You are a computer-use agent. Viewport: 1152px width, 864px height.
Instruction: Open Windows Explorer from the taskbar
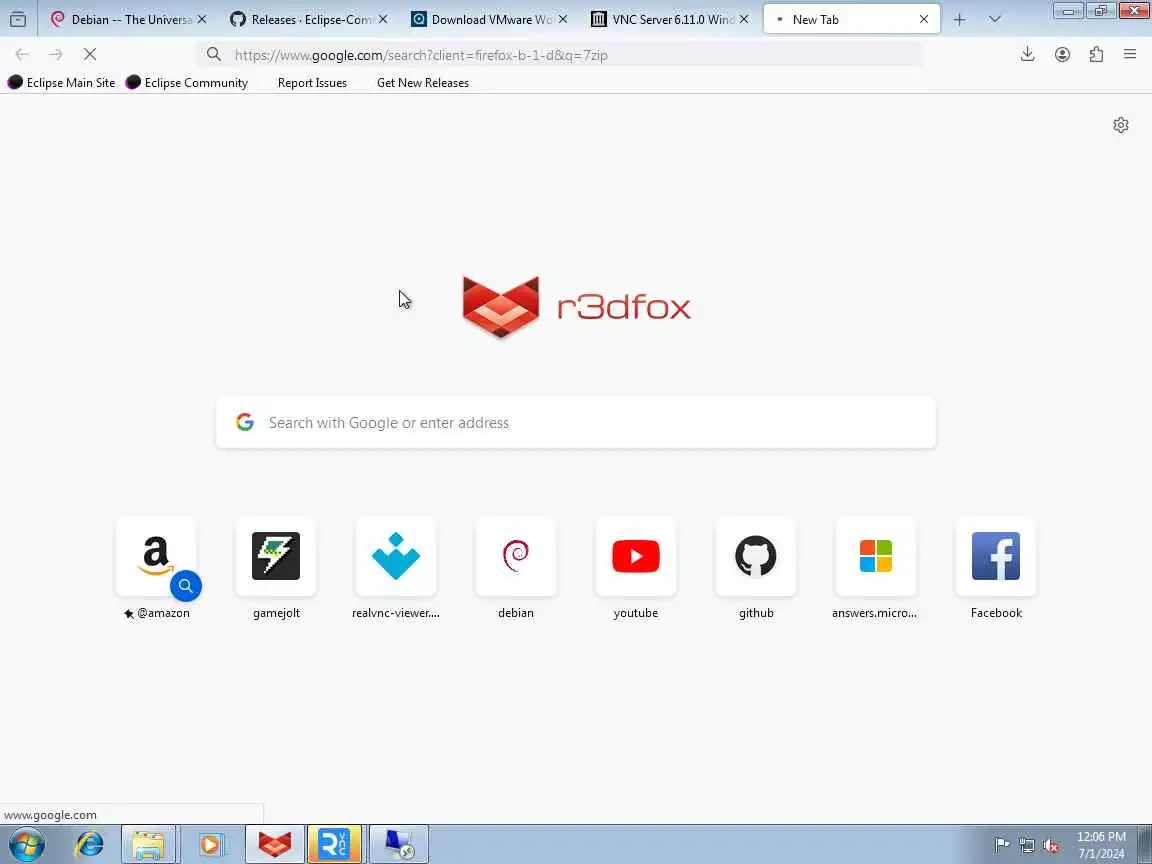tap(148, 844)
